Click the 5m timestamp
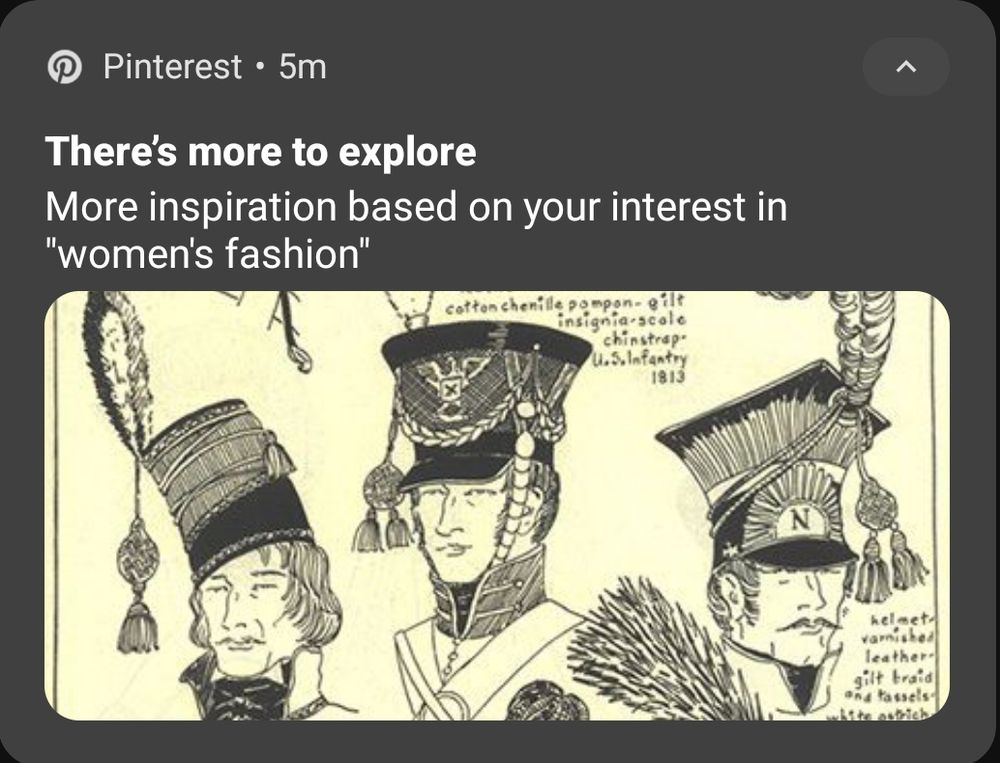This screenshot has width=1000, height=763. [302, 68]
